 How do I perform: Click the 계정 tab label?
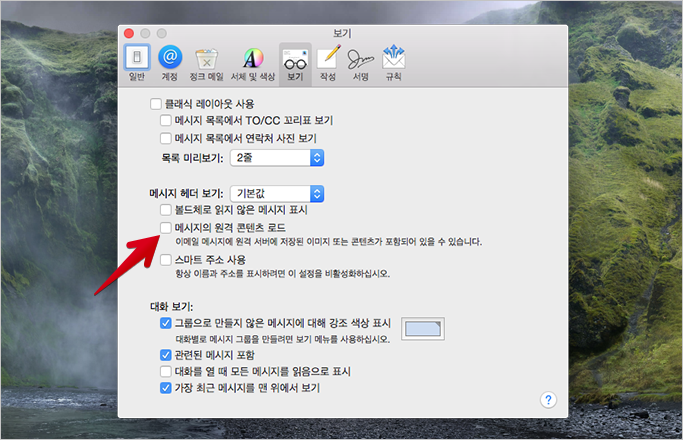(x=170, y=77)
